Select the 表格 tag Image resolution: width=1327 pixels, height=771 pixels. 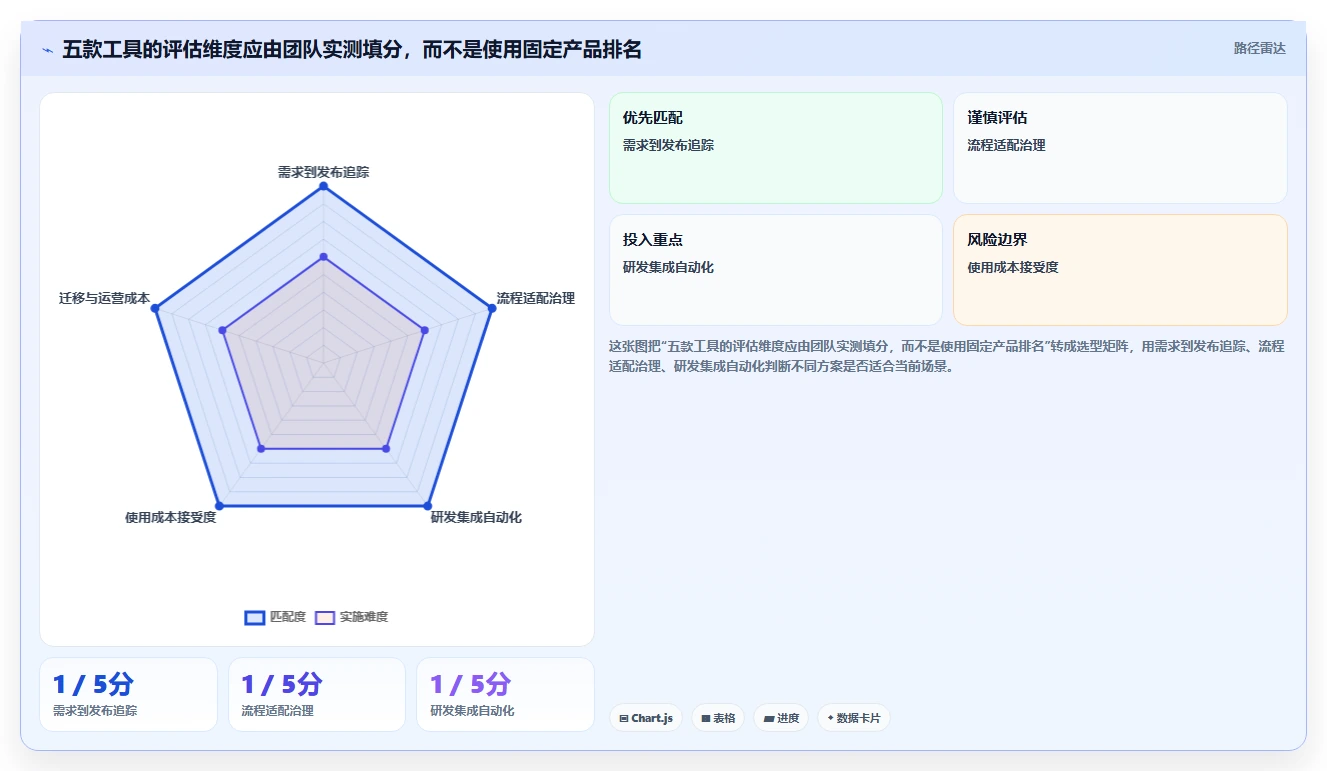(x=718, y=718)
